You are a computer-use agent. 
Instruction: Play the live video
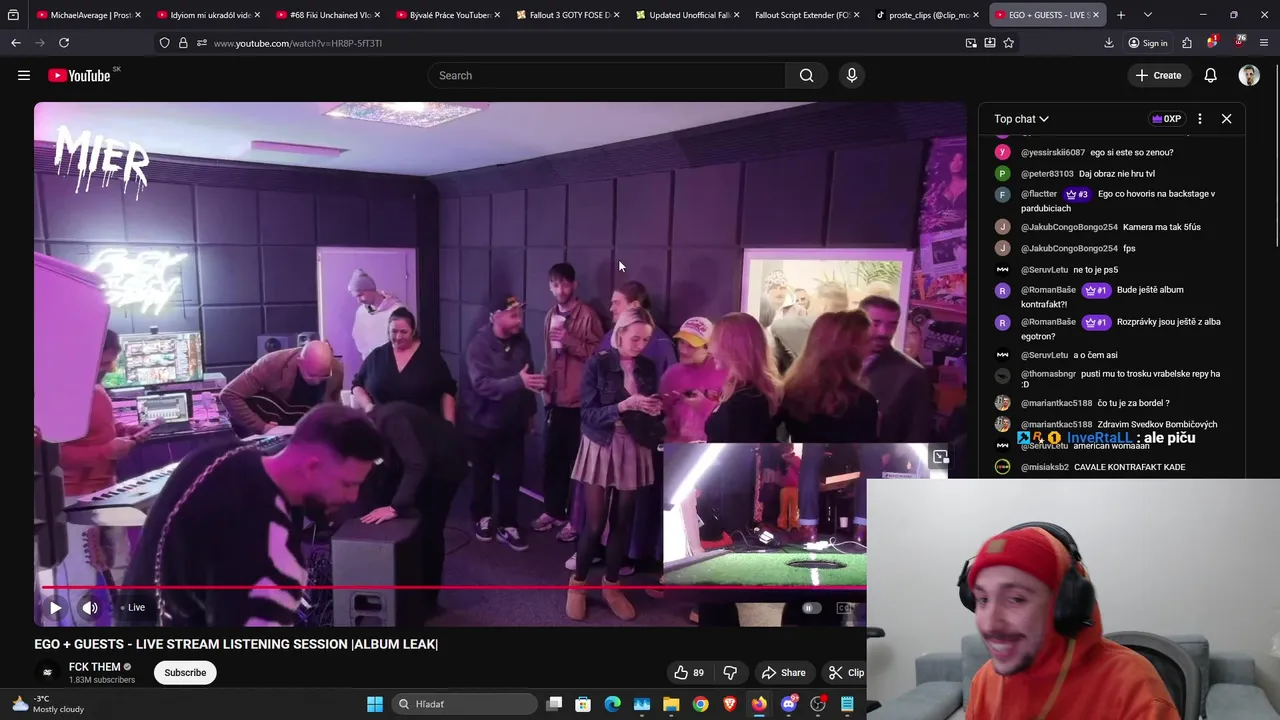(x=55, y=607)
